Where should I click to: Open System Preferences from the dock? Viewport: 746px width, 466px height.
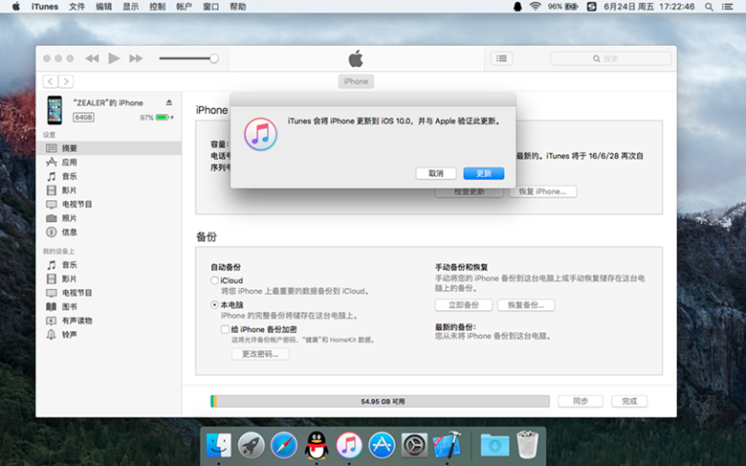414,445
